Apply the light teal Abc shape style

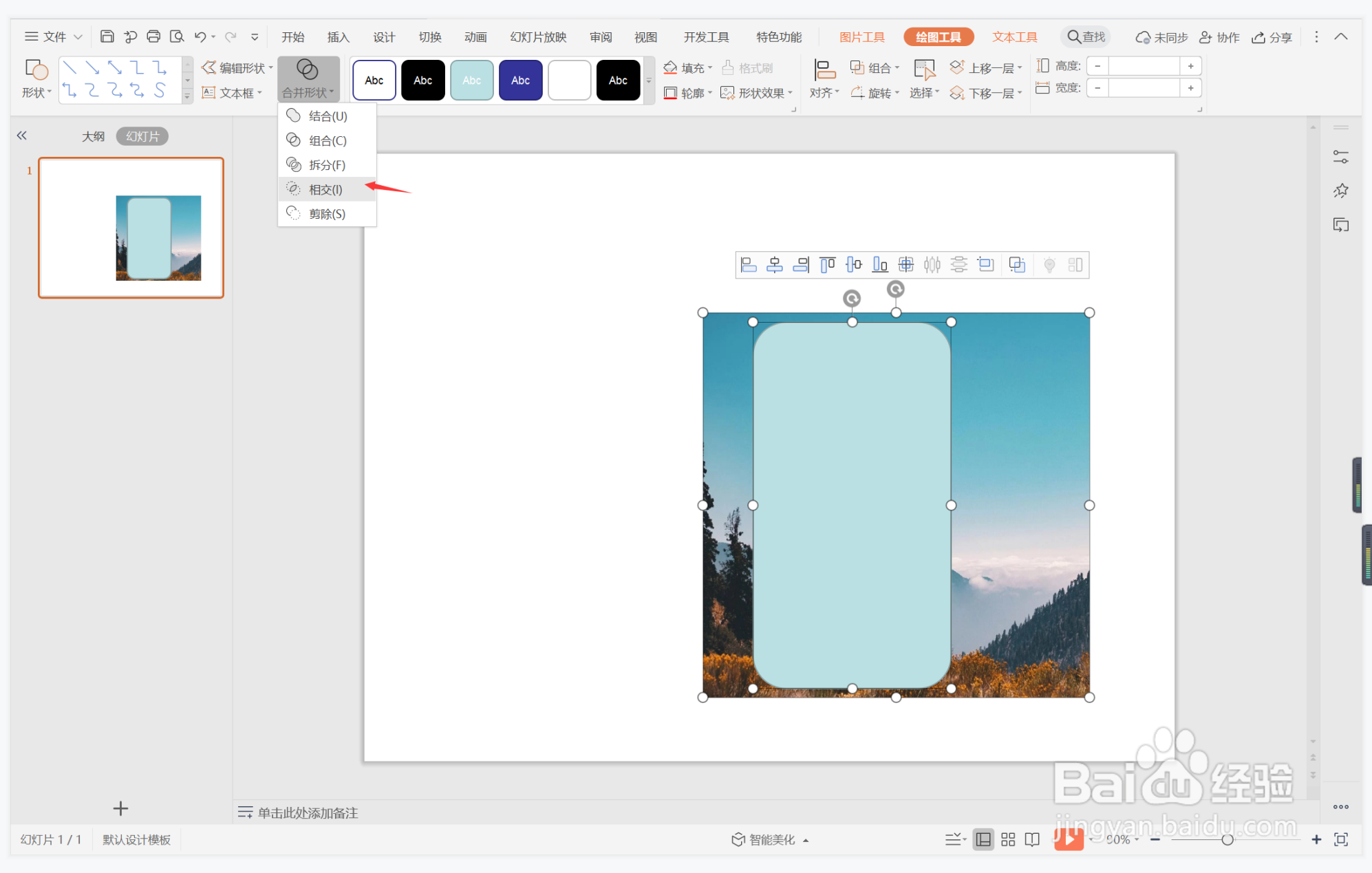pyautogui.click(x=472, y=80)
